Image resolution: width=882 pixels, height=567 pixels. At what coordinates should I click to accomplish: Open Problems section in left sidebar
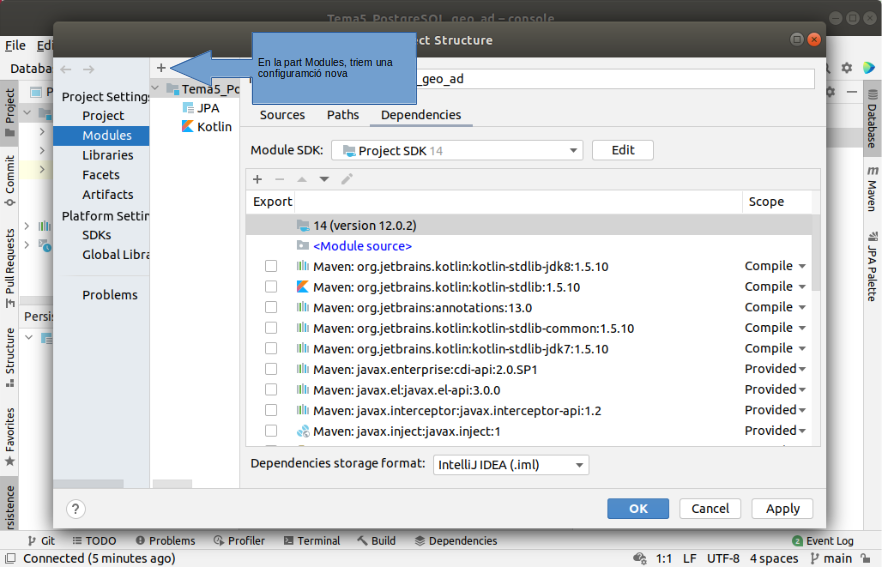tap(110, 295)
